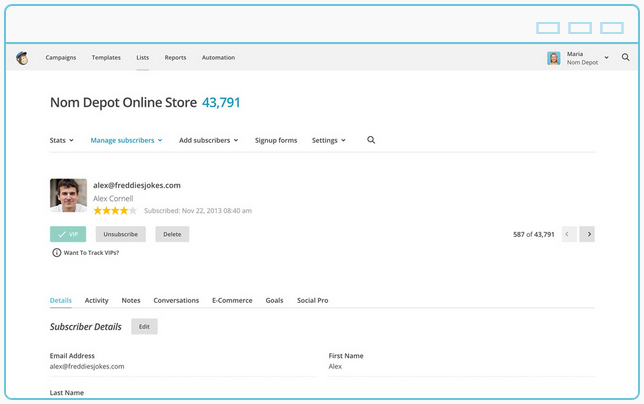Screen dimensions: 644x404
Task: Switch to the E-Commerce tab
Action: coord(232,301)
